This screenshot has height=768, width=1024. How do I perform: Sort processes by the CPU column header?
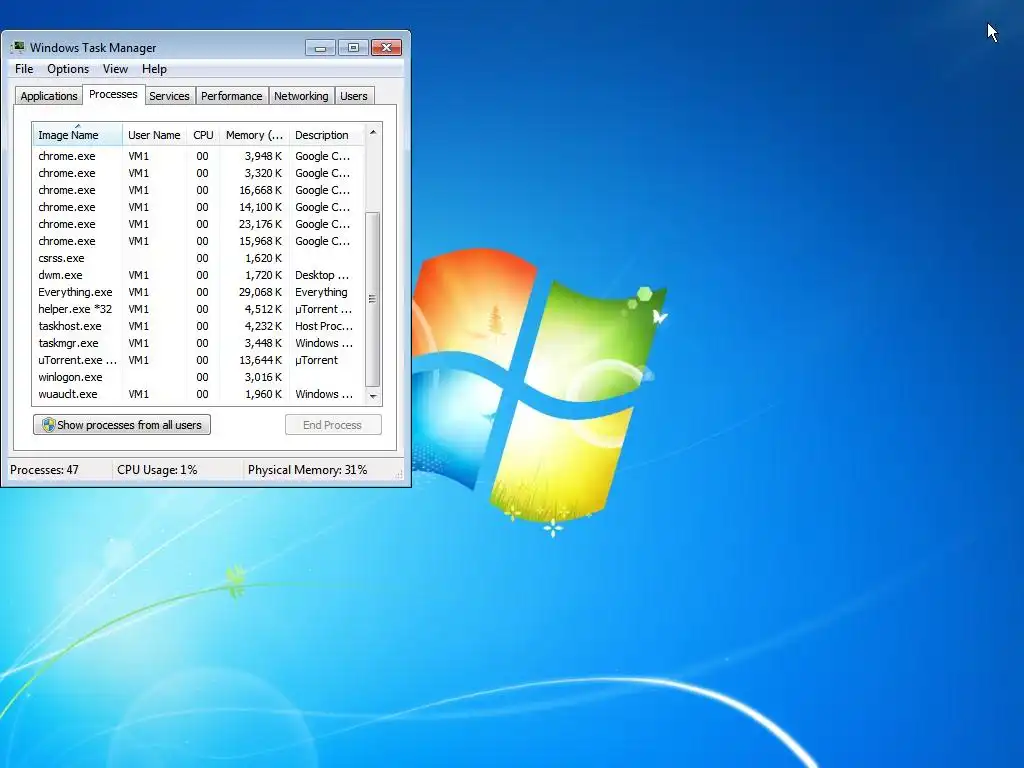203,135
